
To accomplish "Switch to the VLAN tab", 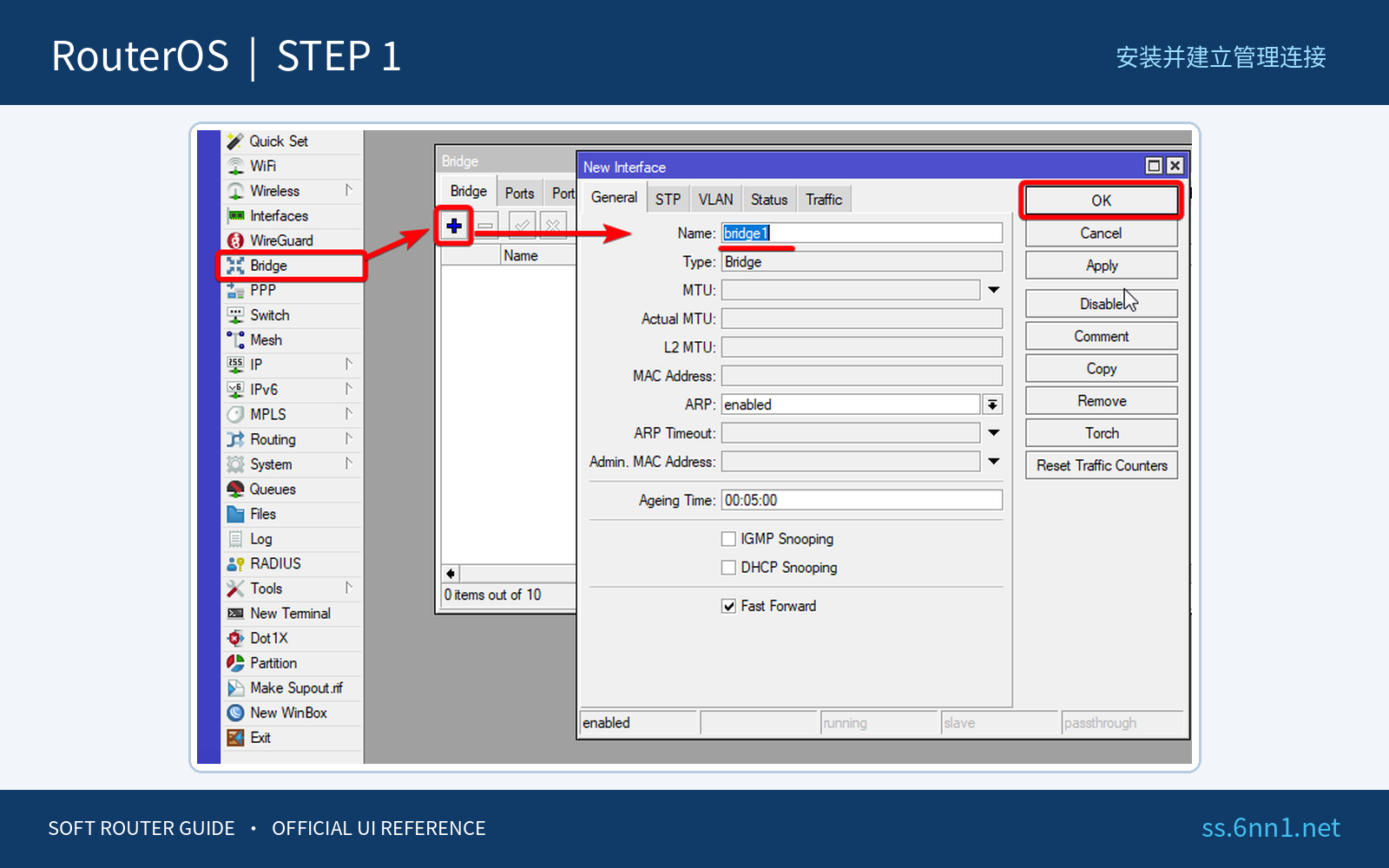I will click(x=716, y=200).
